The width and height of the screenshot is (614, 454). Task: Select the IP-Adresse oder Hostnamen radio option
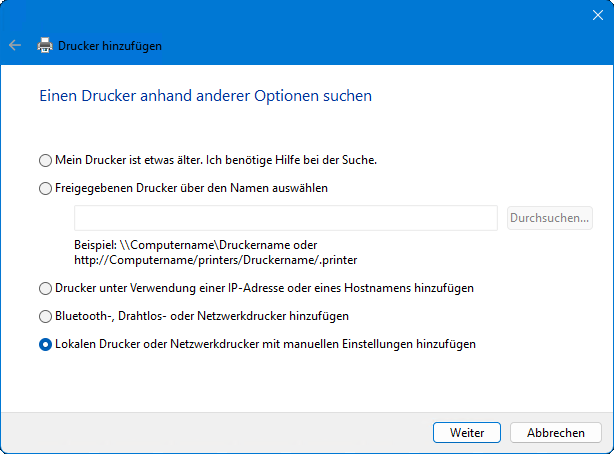coord(44,288)
